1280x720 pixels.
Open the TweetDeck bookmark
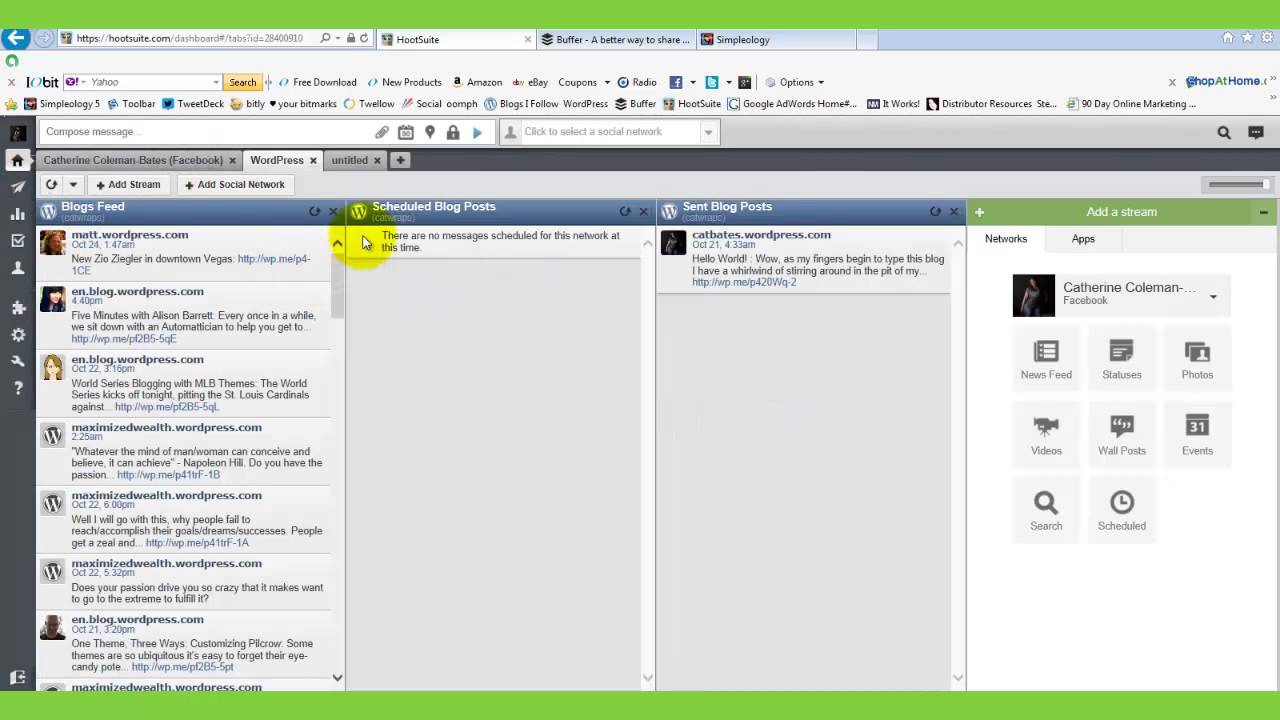(193, 104)
